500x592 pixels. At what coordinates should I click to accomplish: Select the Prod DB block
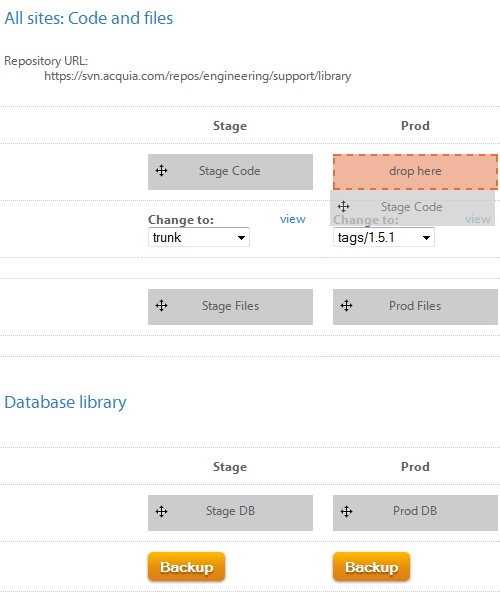tap(415, 513)
